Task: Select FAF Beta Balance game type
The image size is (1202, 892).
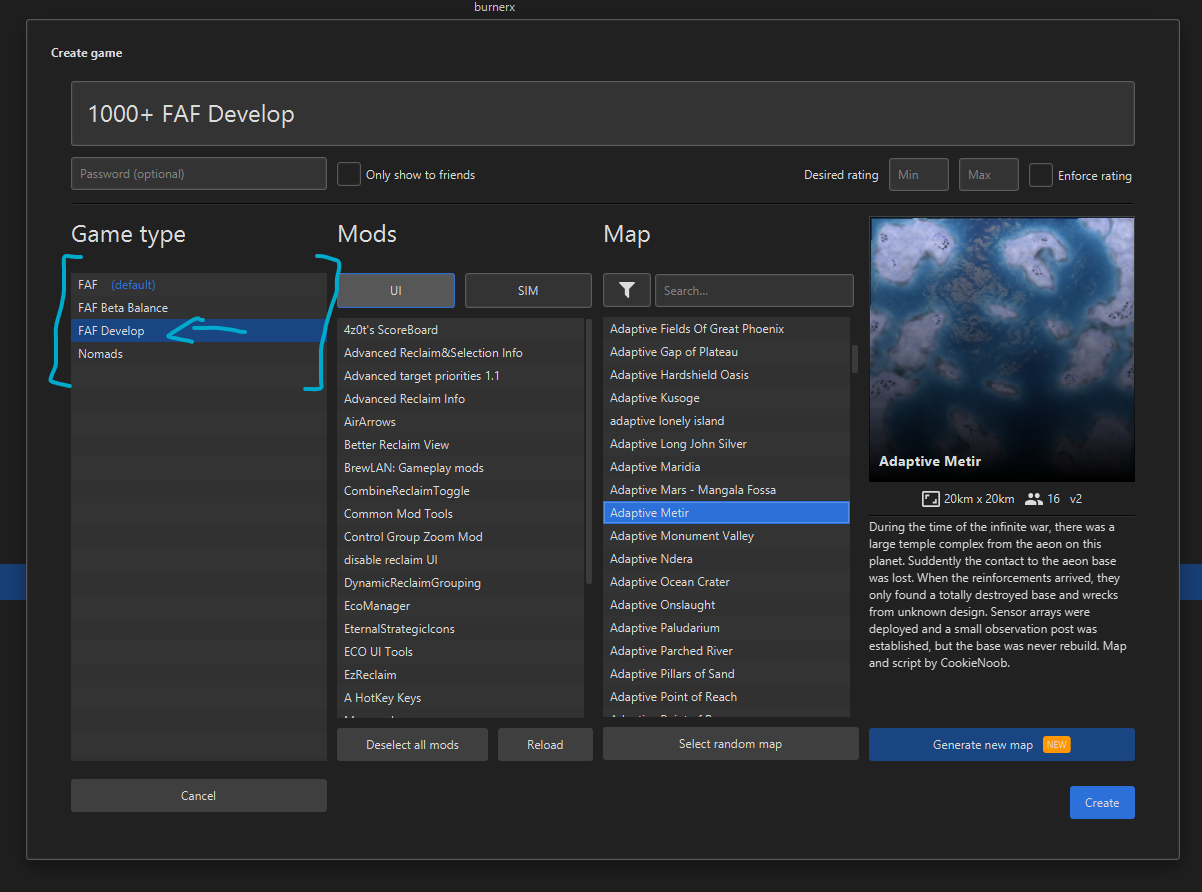Action: (199, 308)
